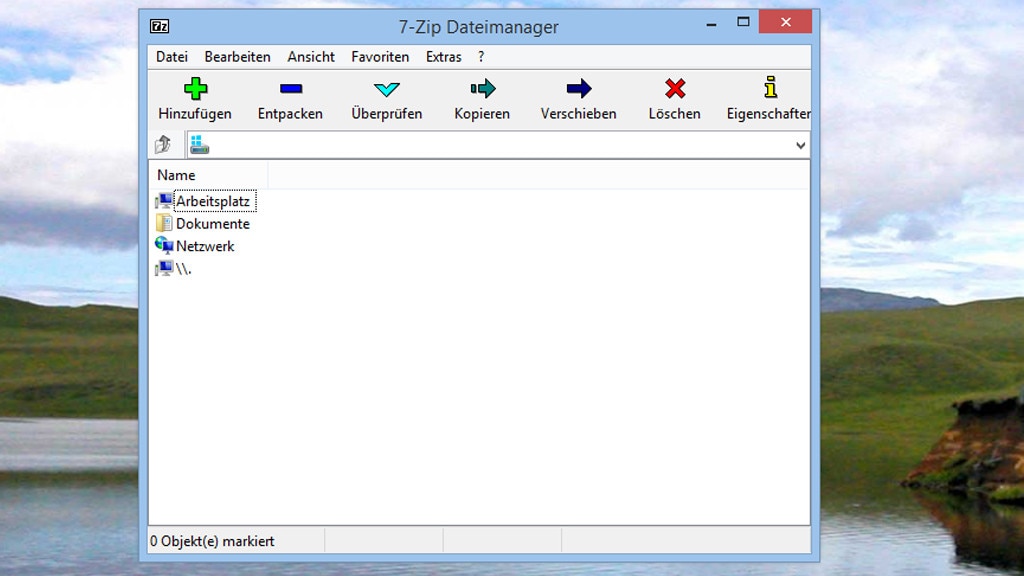This screenshot has width=1024, height=576.
Task: Click the computer icon in address bar
Action: coord(199,145)
